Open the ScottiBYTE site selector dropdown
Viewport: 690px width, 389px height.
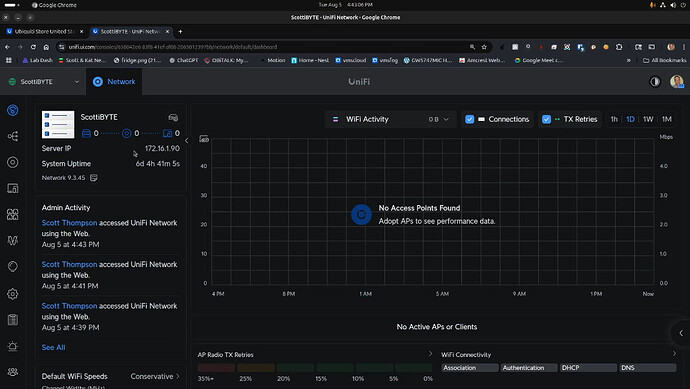click(x=44, y=82)
